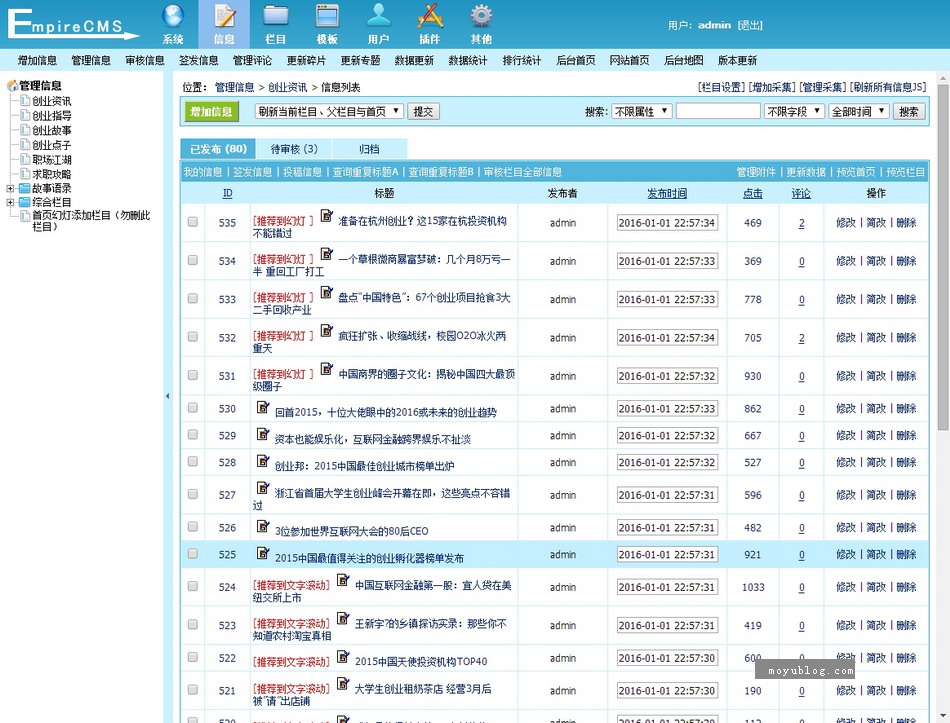Click the 提交 button
Screen dimensions: 950x723
(423, 112)
